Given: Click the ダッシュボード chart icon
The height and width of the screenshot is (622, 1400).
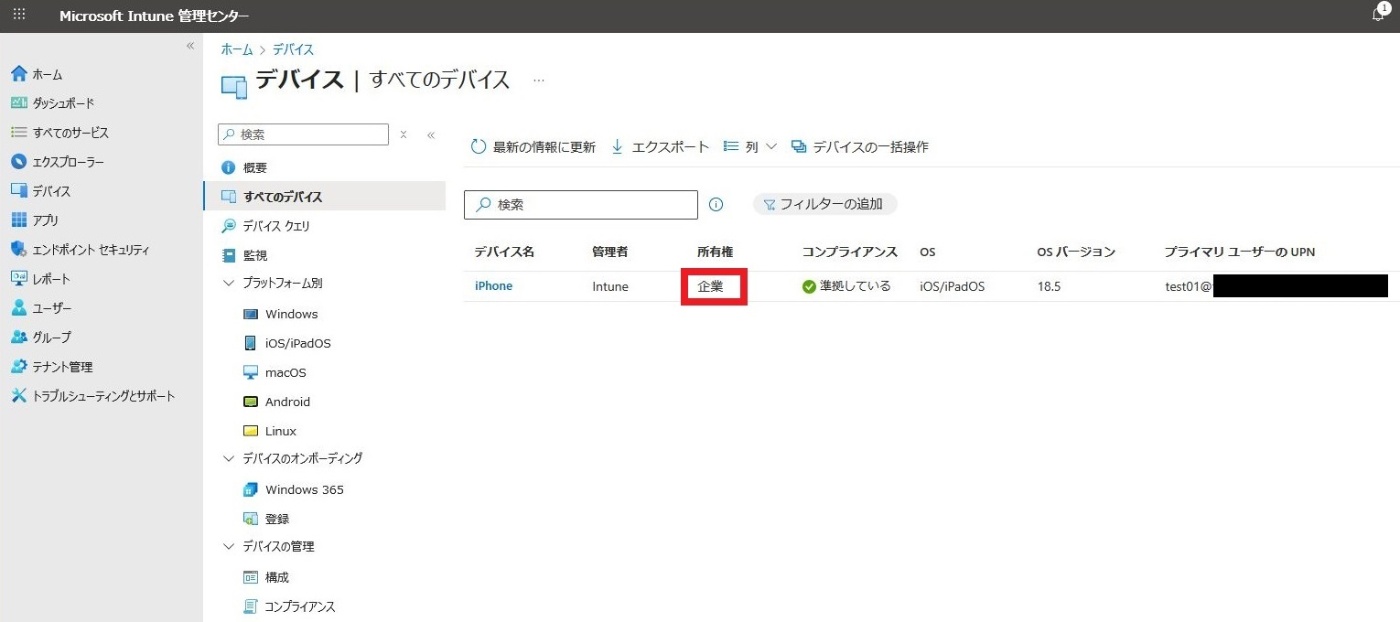Looking at the screenshot, I should (x=18, y=103).
